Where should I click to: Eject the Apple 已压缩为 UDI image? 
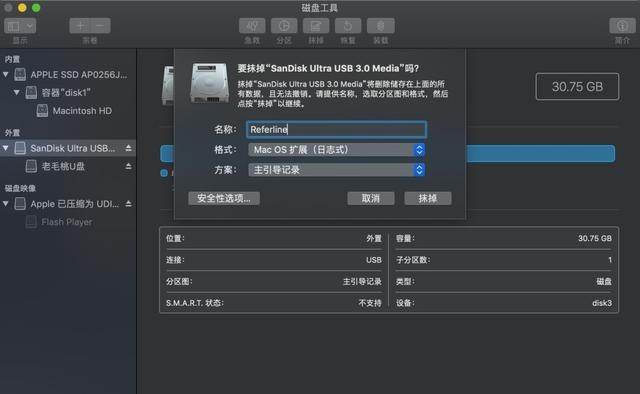[x=129, y=203]
